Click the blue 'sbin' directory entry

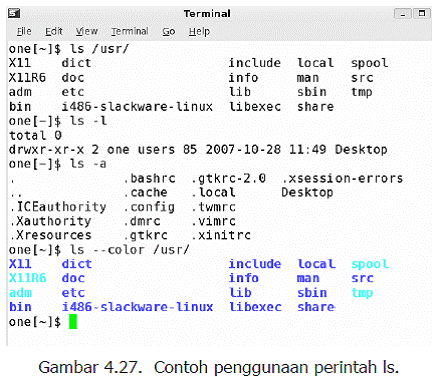[312, 293]
